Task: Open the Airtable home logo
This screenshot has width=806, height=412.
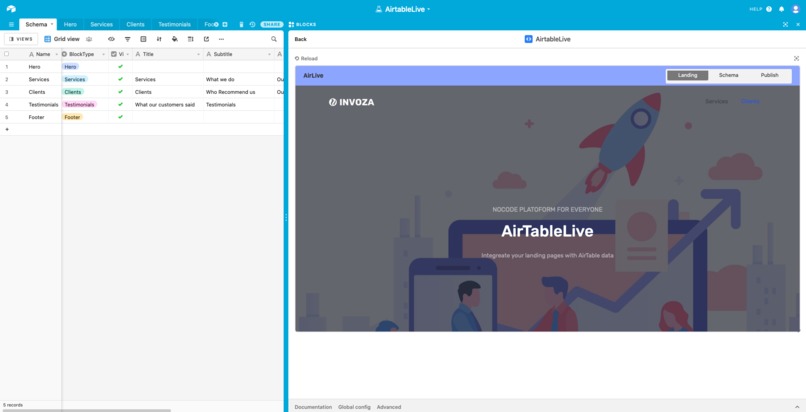Action: [x=11, y=9]
